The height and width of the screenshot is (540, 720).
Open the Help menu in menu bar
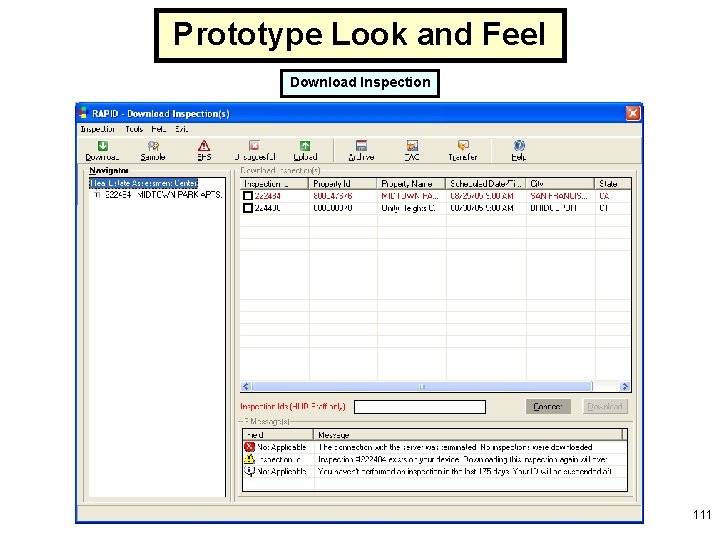(159, 129)
